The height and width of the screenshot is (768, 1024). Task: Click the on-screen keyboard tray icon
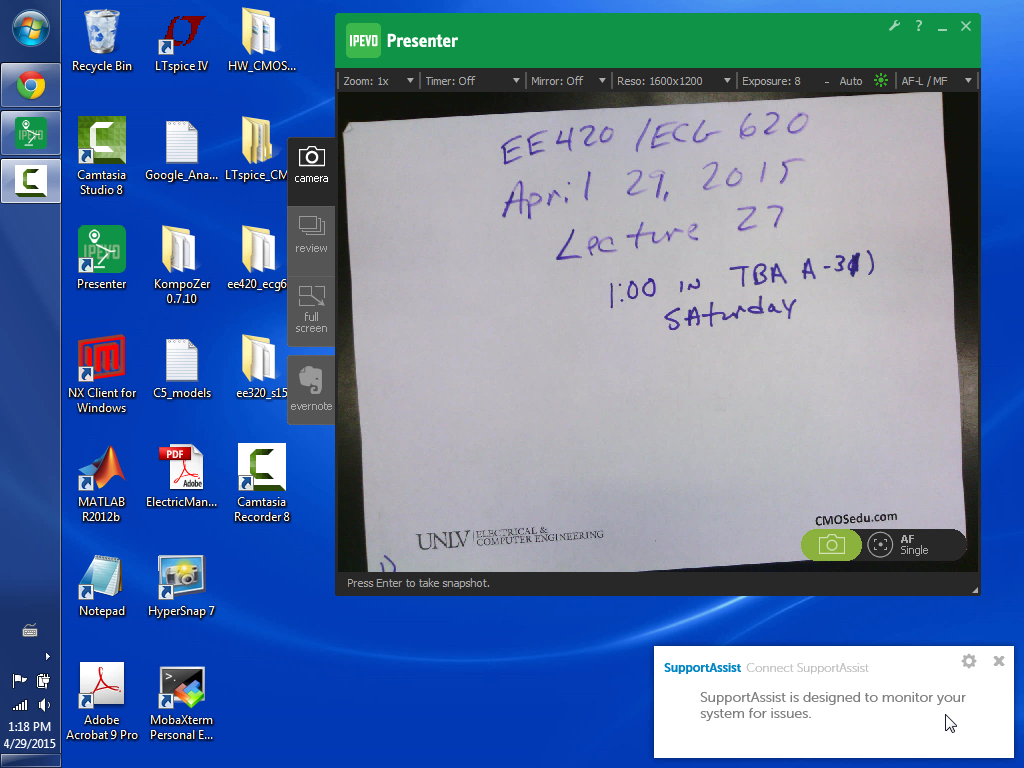[x=30, y=630]
